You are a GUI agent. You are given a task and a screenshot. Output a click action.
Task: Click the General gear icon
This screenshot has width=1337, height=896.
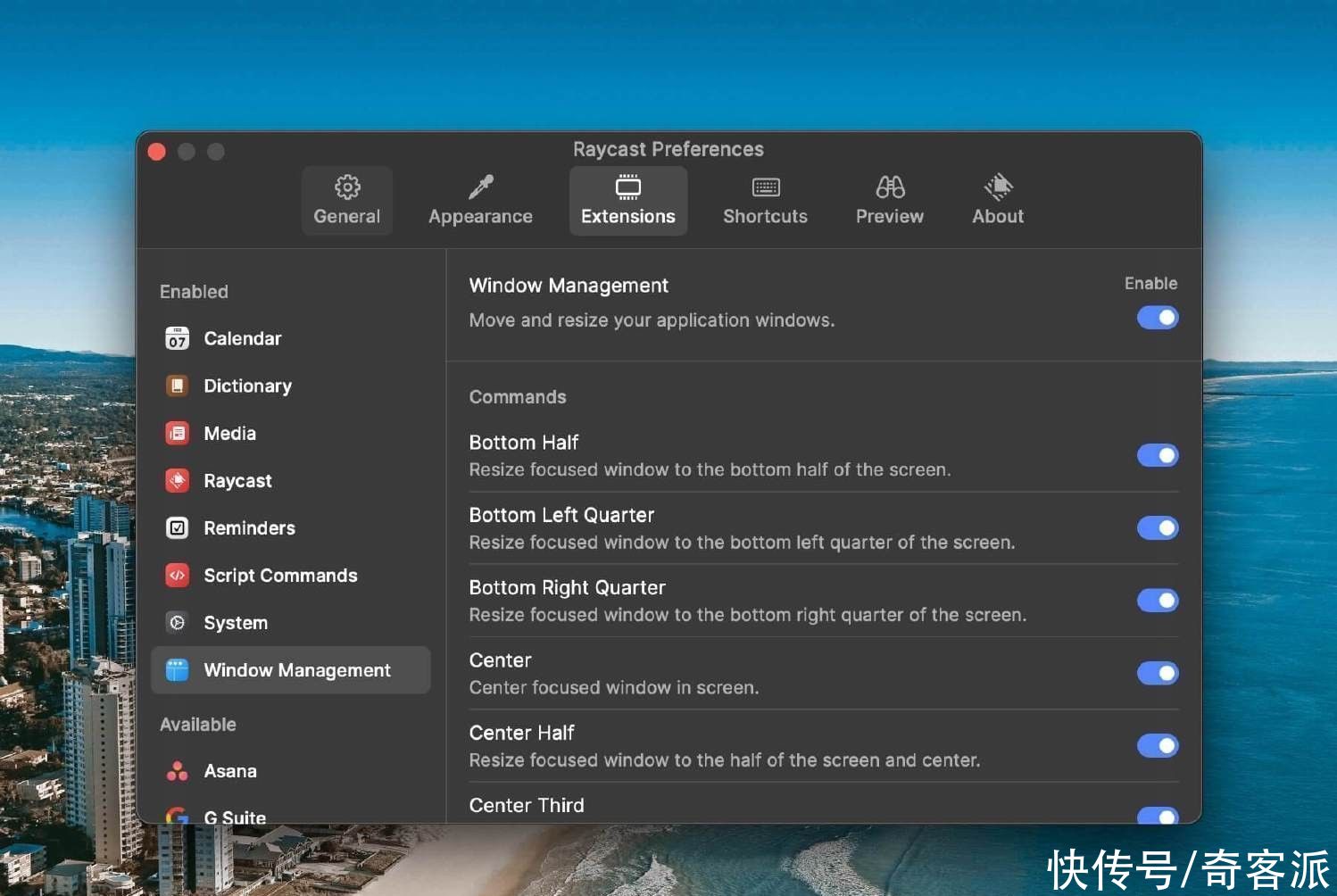347,187
